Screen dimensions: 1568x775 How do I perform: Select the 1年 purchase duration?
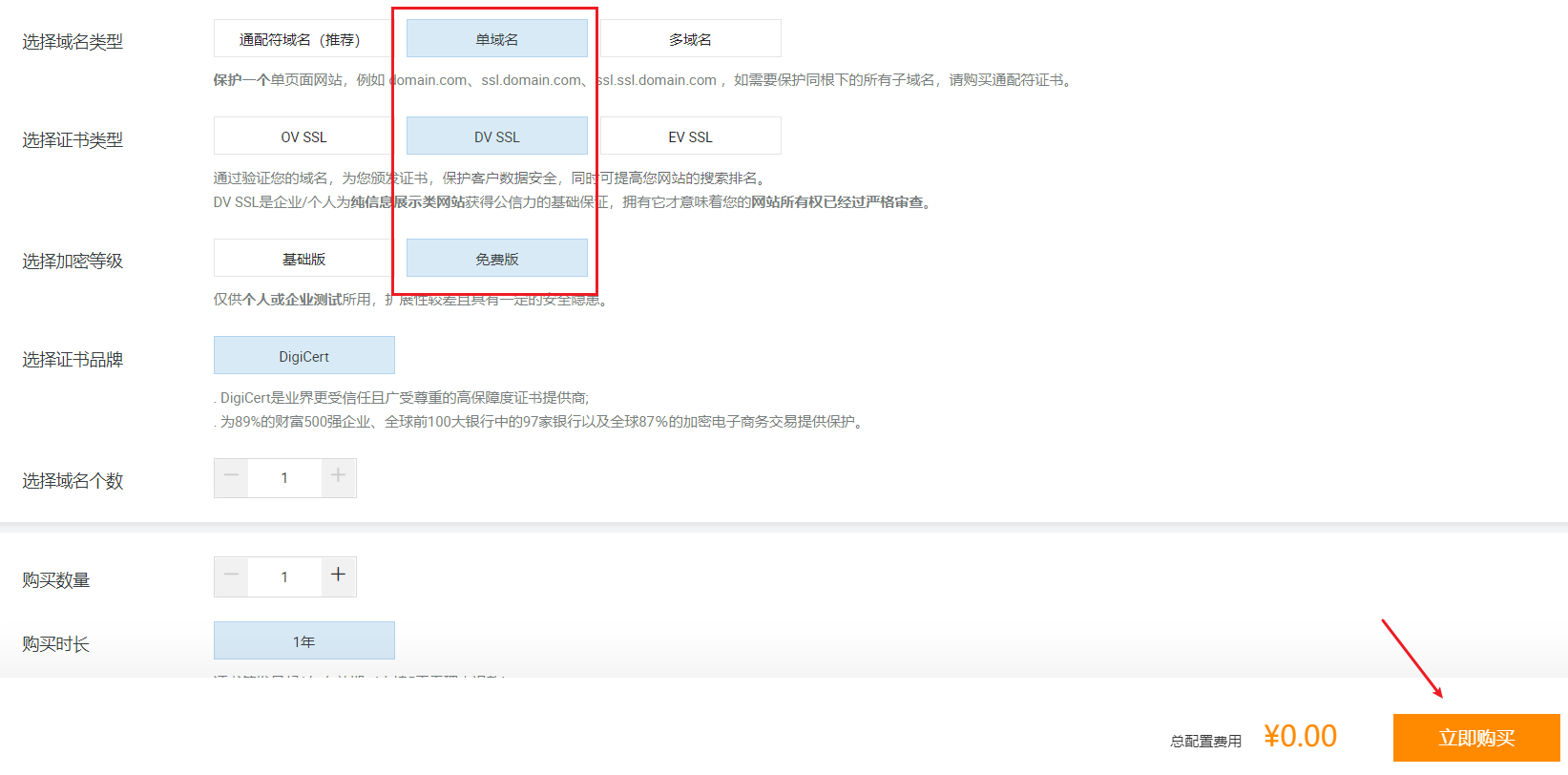tap(303, 641)
